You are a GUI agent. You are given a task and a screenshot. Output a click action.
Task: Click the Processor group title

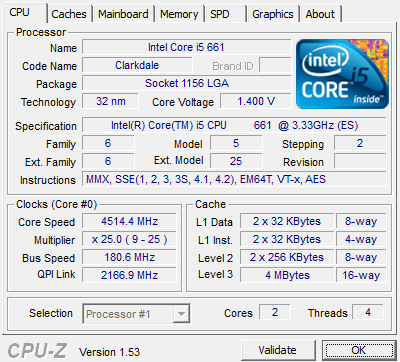click(x=41, y=32)
